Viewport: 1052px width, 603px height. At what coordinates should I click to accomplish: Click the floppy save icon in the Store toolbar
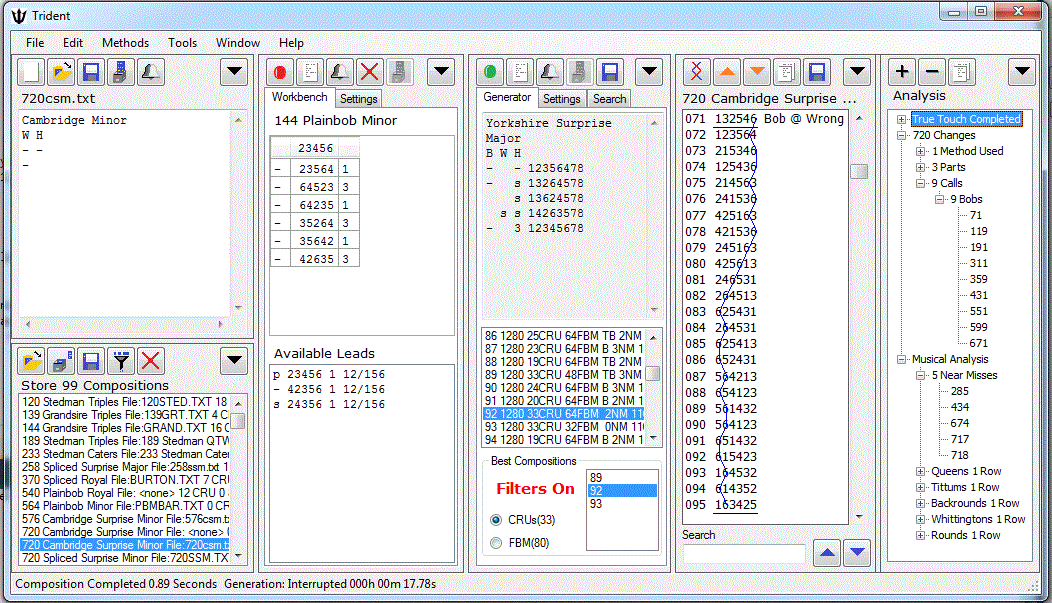coord(91,362)
